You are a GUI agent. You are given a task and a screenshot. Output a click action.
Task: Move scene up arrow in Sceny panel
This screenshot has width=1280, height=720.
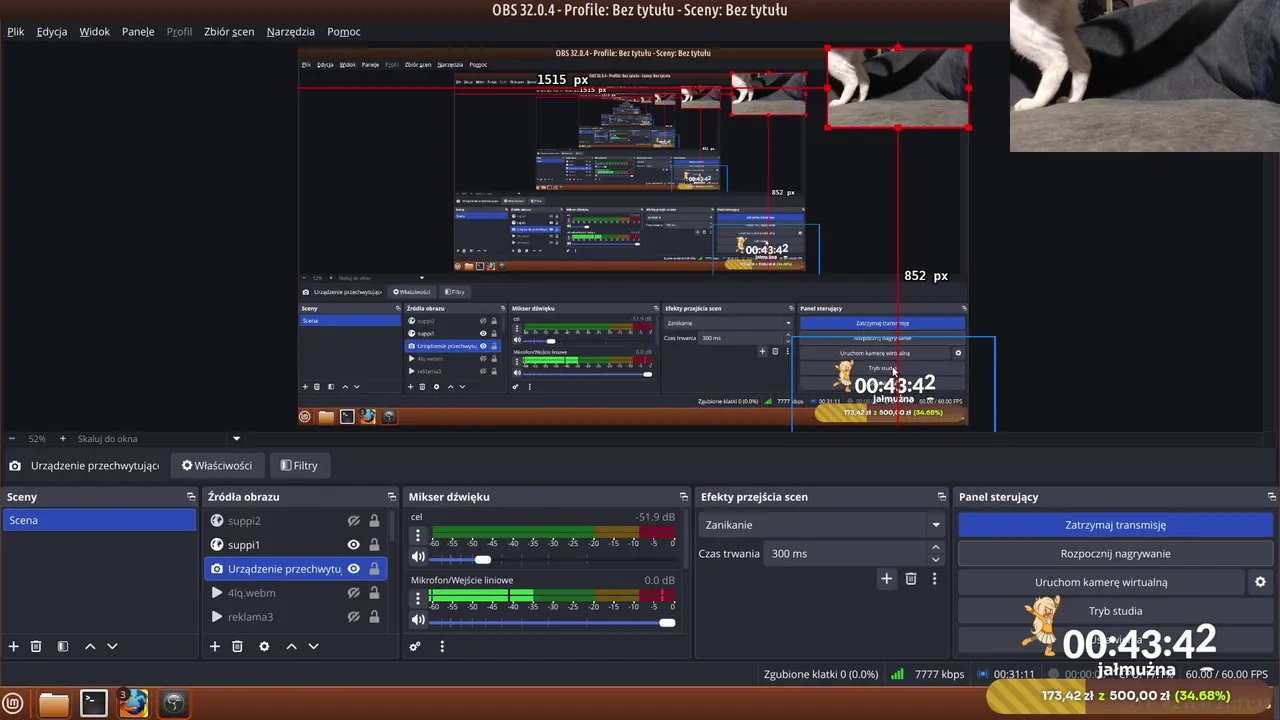[x=90, y=646]
